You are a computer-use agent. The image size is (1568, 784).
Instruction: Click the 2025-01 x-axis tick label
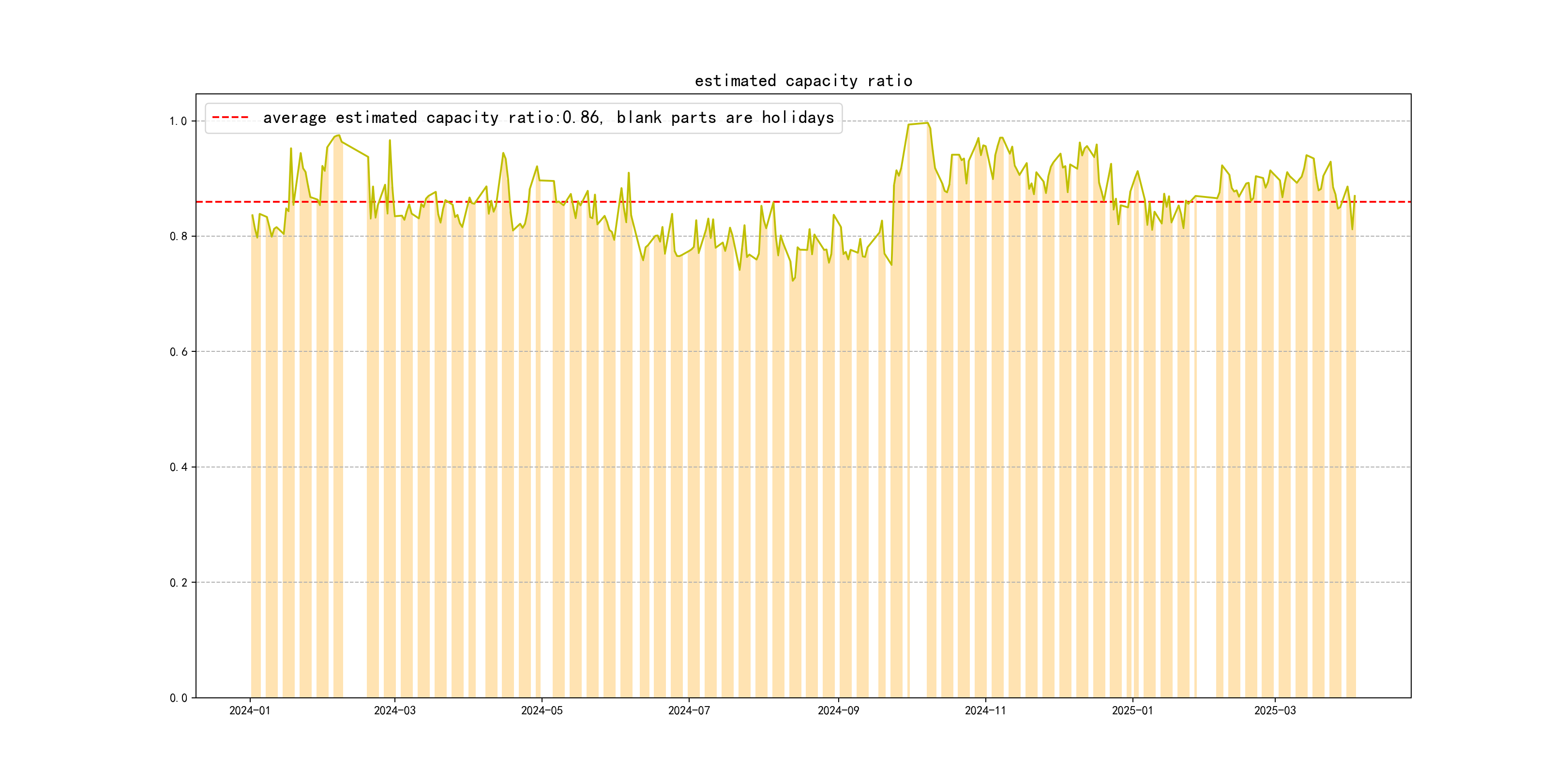coord(1132,710)
